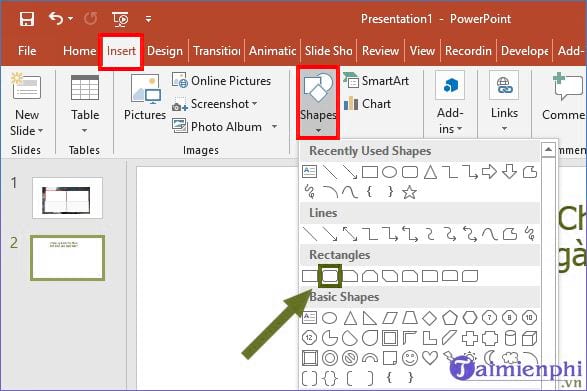
Task: Open the Recording tab
Action: [468, 51]
